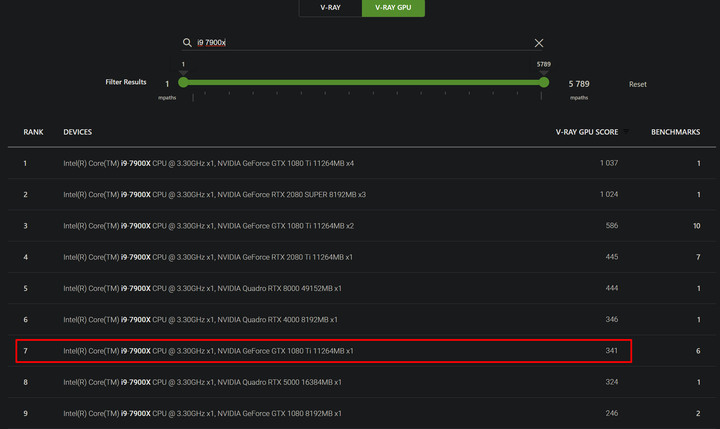Clear the search with the X icon
This screenshot has width=720, height=429.
point(539,43)
